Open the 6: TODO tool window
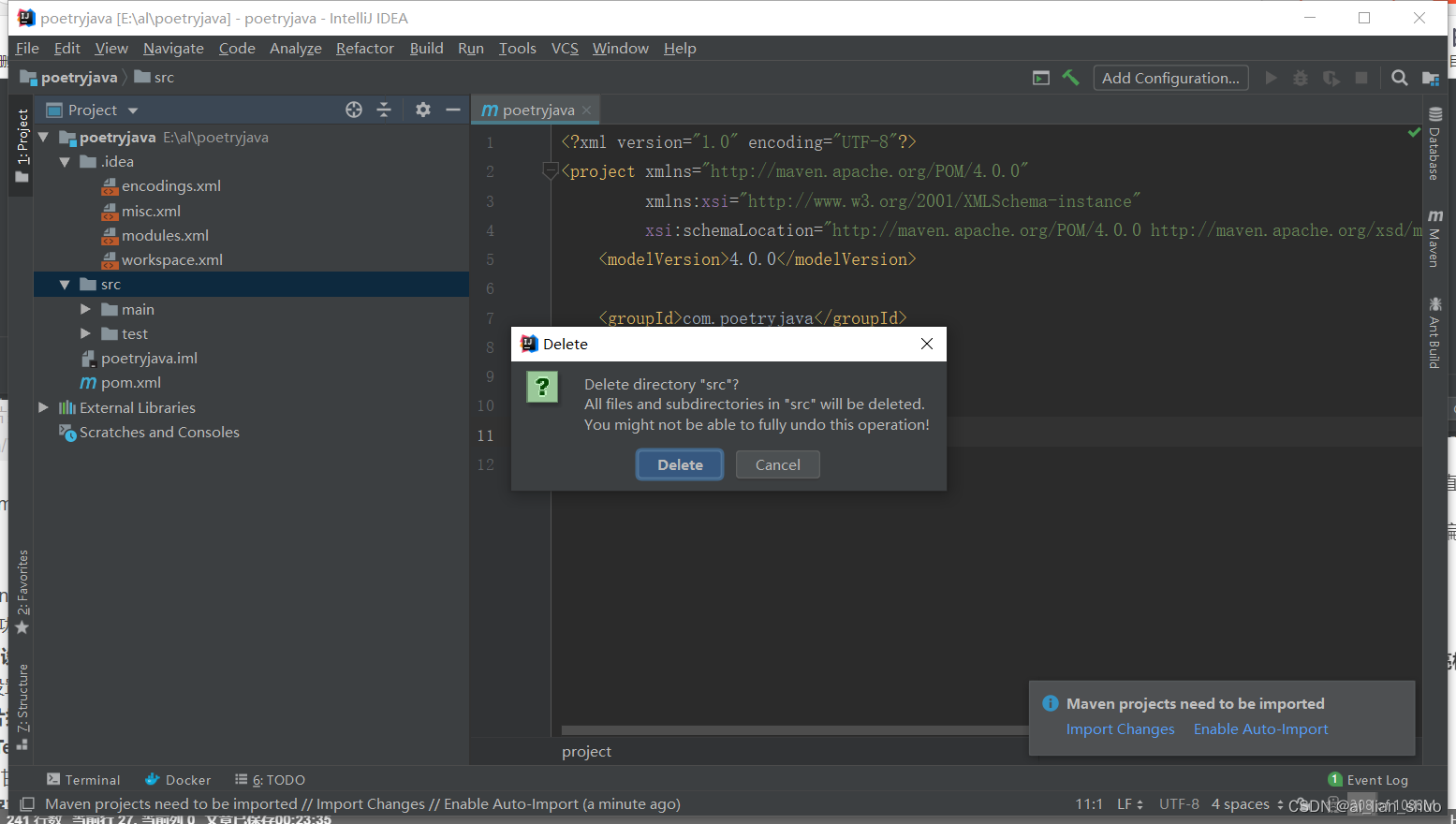Image resolution: width=1456 pixels, height=824 pixels. [x=270, y=780]
